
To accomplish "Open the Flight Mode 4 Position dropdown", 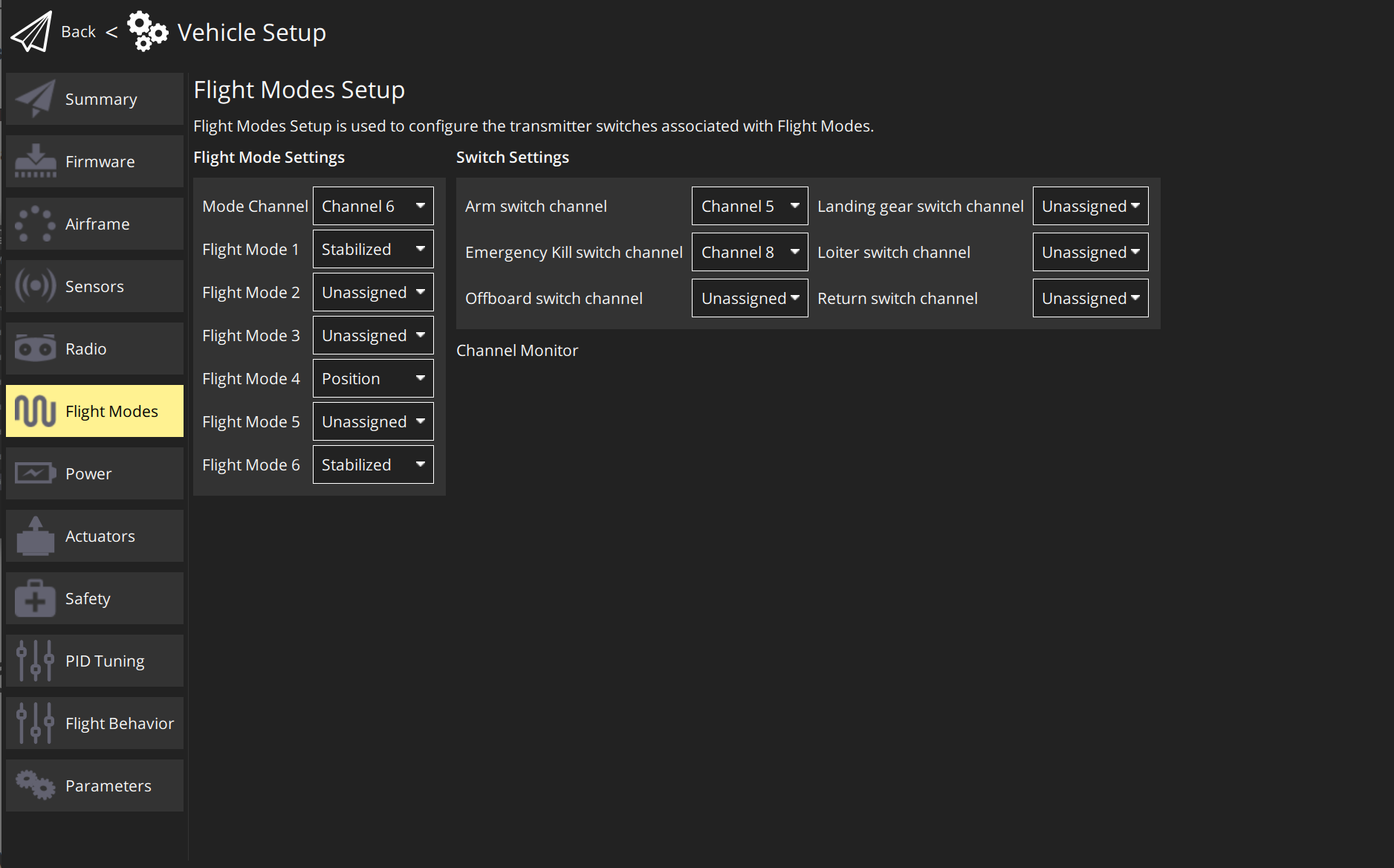I will click(x=373, y=378).
